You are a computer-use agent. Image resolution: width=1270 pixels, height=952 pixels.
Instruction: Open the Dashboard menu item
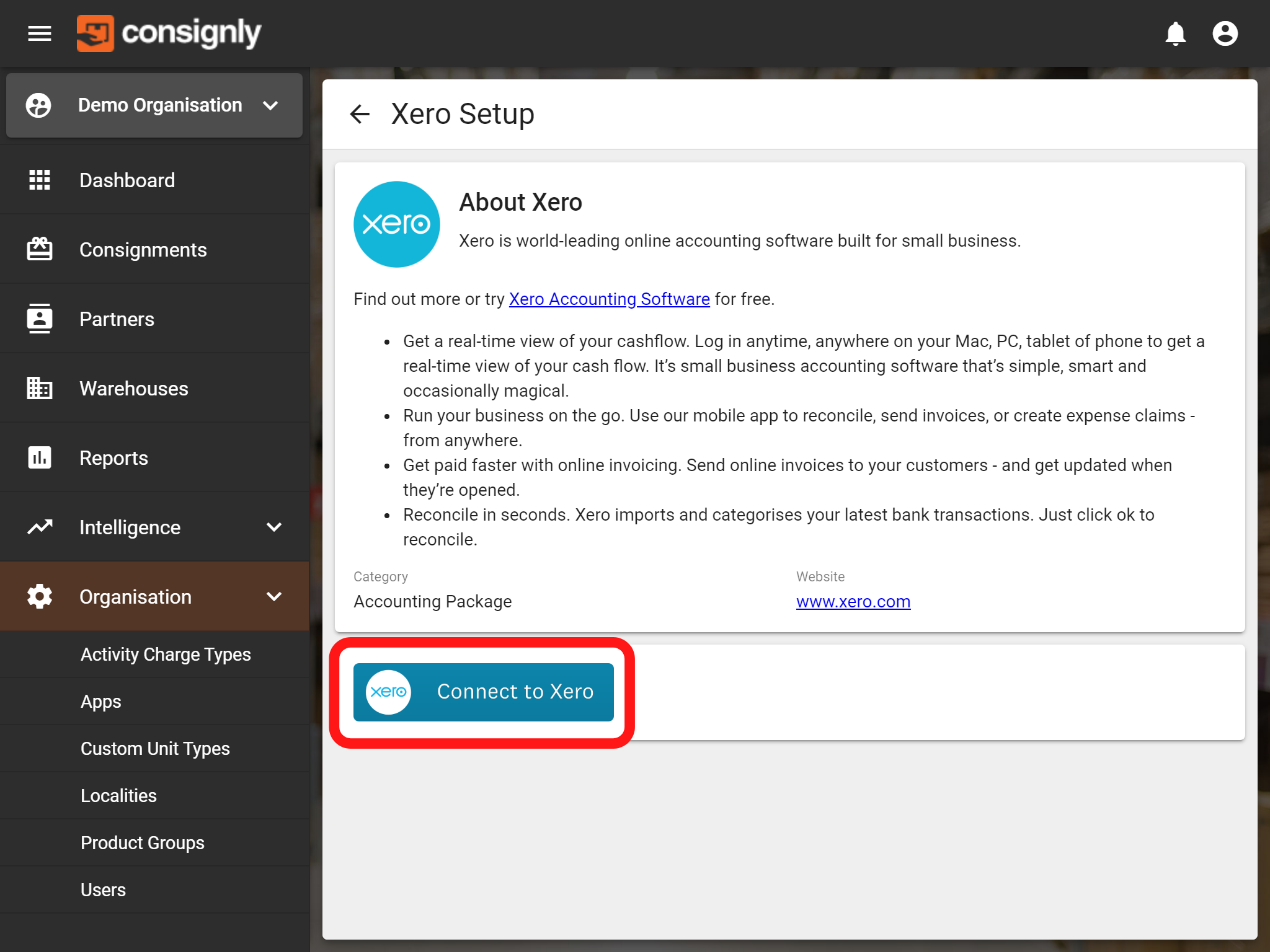pos(154,180)
